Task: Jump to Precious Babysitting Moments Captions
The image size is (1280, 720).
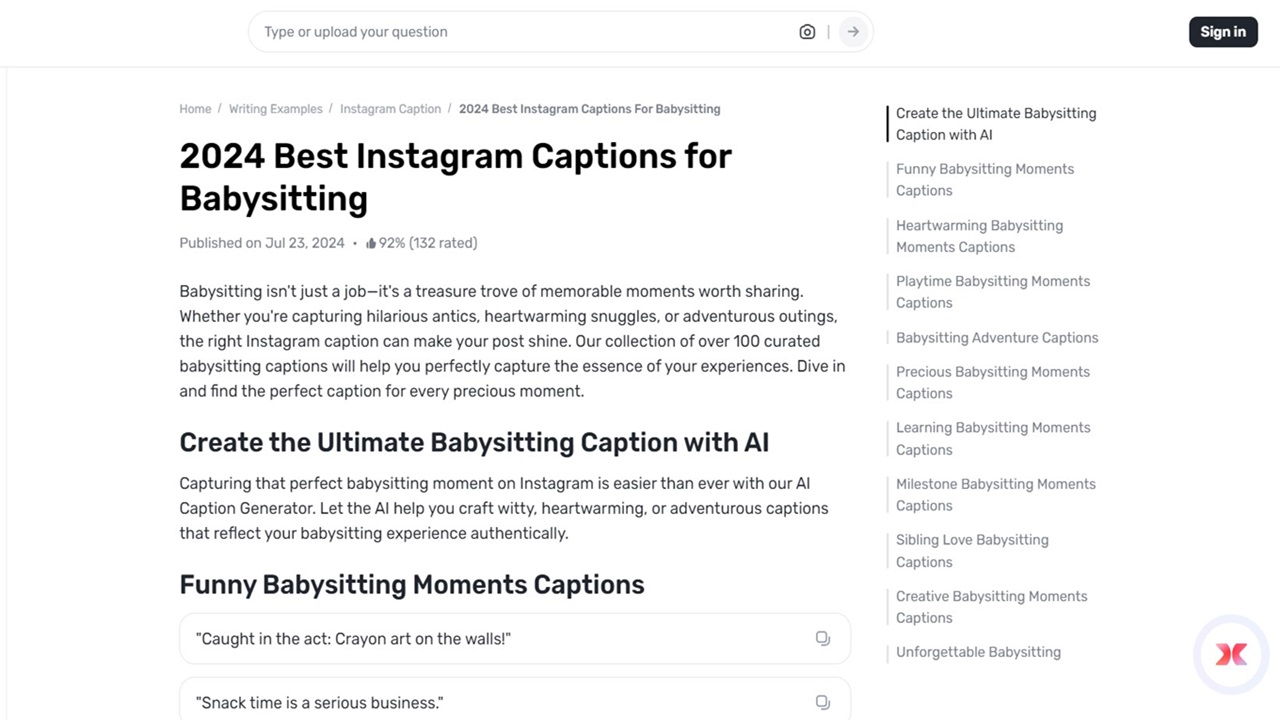Action: click(x=992, y=382)
